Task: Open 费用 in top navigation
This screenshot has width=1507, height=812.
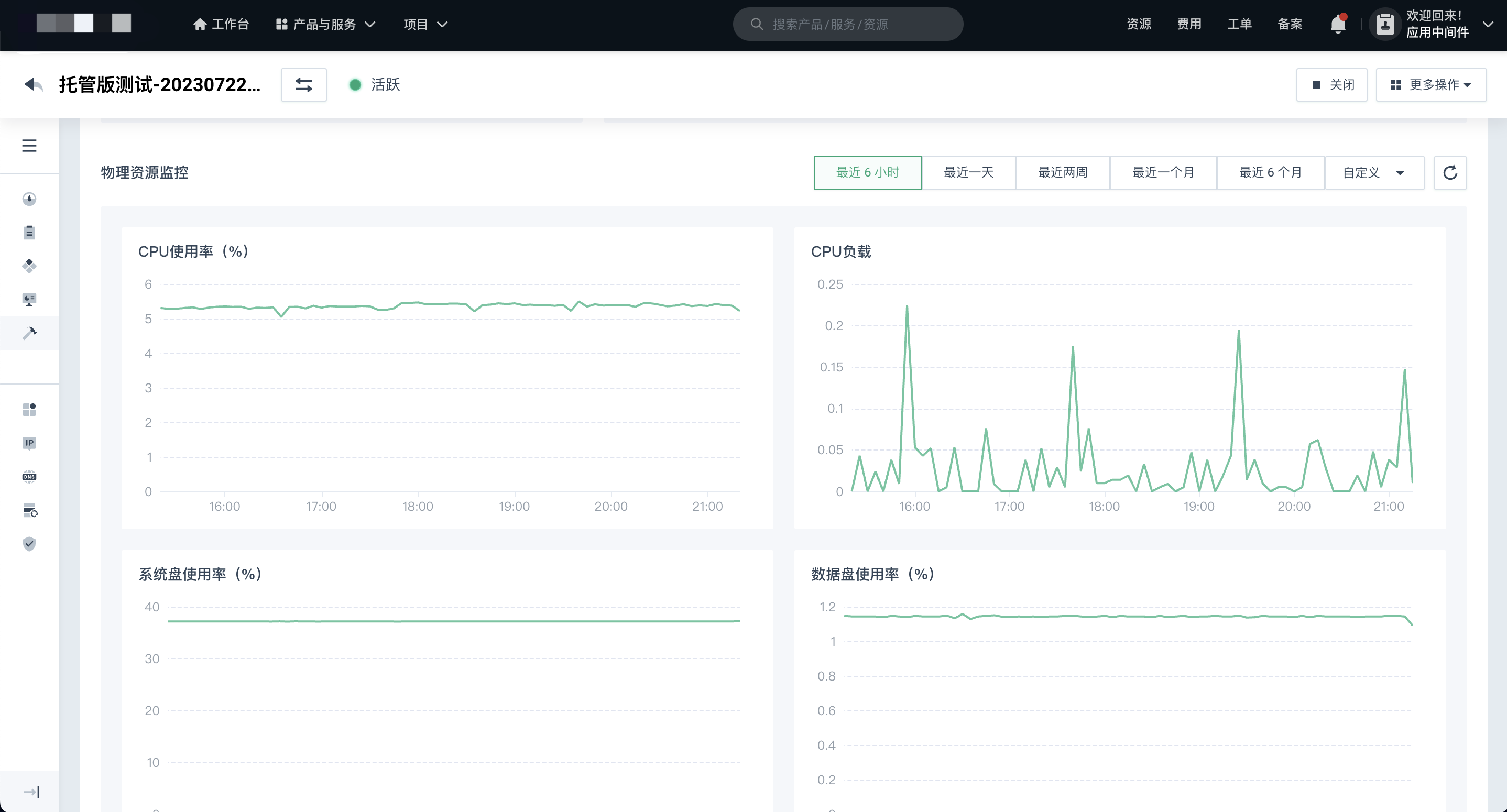Action: 1189,24
